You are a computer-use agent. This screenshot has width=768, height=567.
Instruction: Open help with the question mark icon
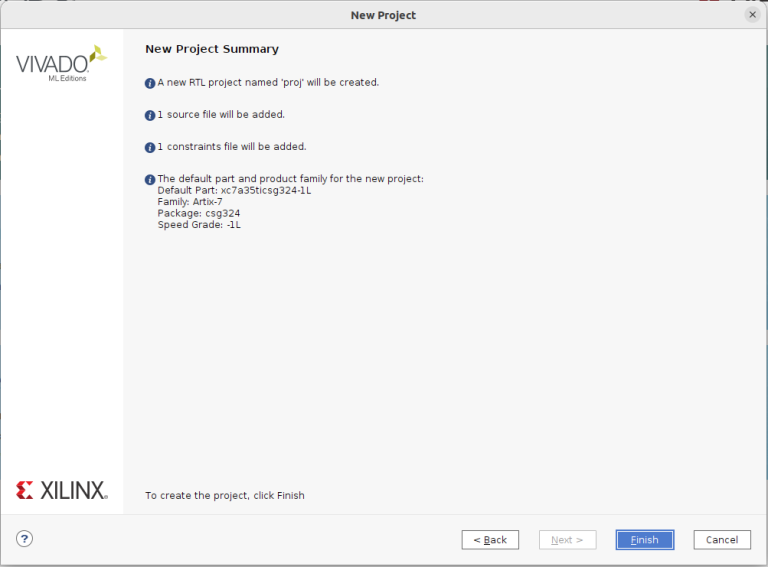pyautogui.click(x=25, y=539)
